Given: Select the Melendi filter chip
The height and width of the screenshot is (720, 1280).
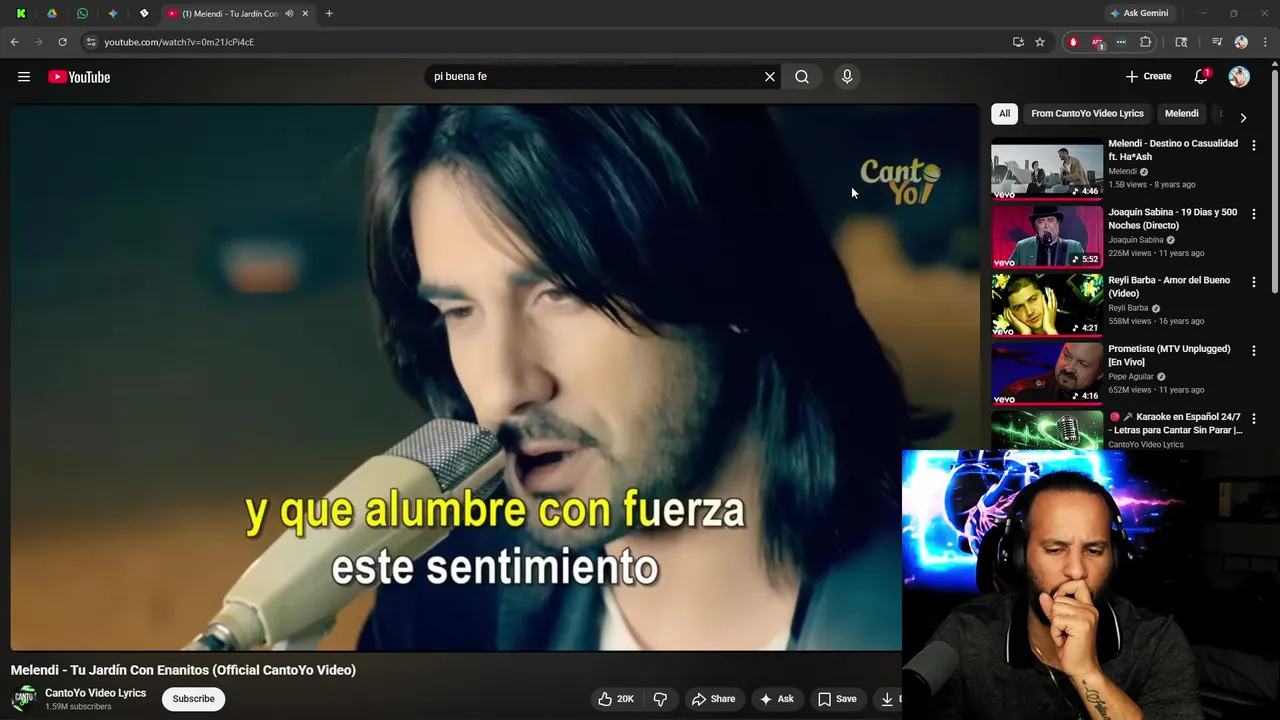Looking at the screenshot, I should tap(1181, 114).
